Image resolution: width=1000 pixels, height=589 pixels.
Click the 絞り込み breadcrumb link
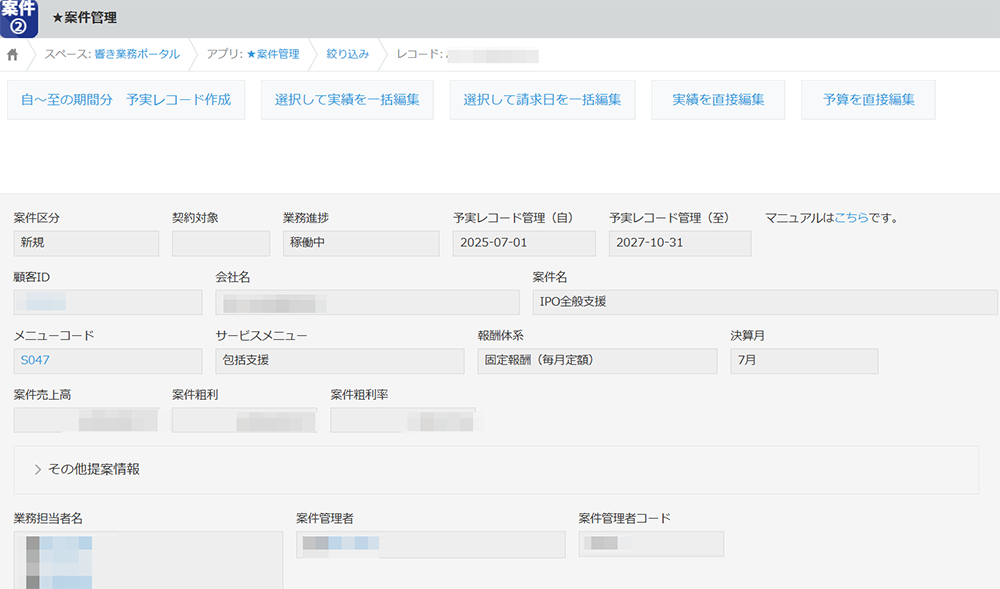pyautogui.click(x=348, y=54)
